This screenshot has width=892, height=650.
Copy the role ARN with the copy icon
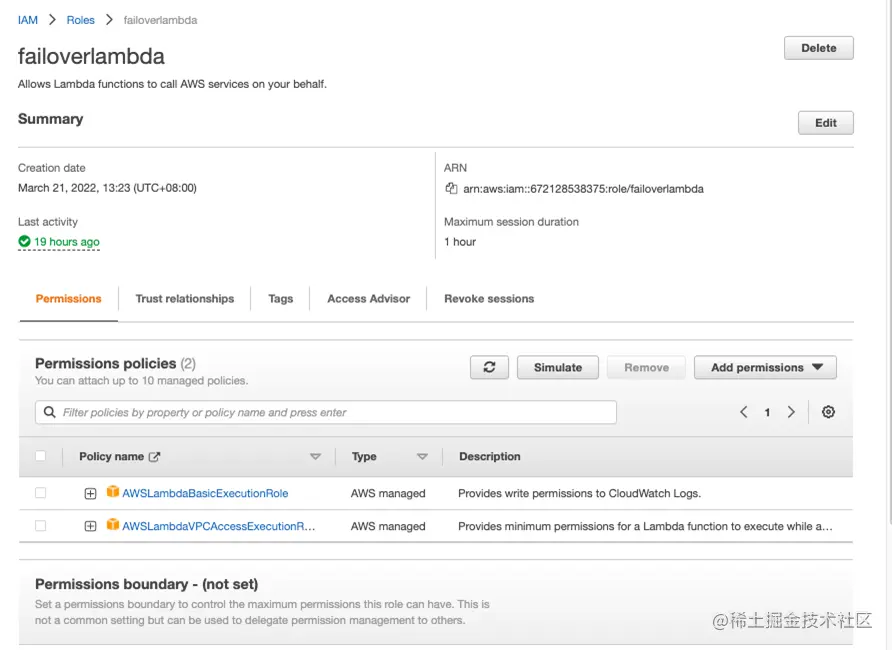(451, 188)
